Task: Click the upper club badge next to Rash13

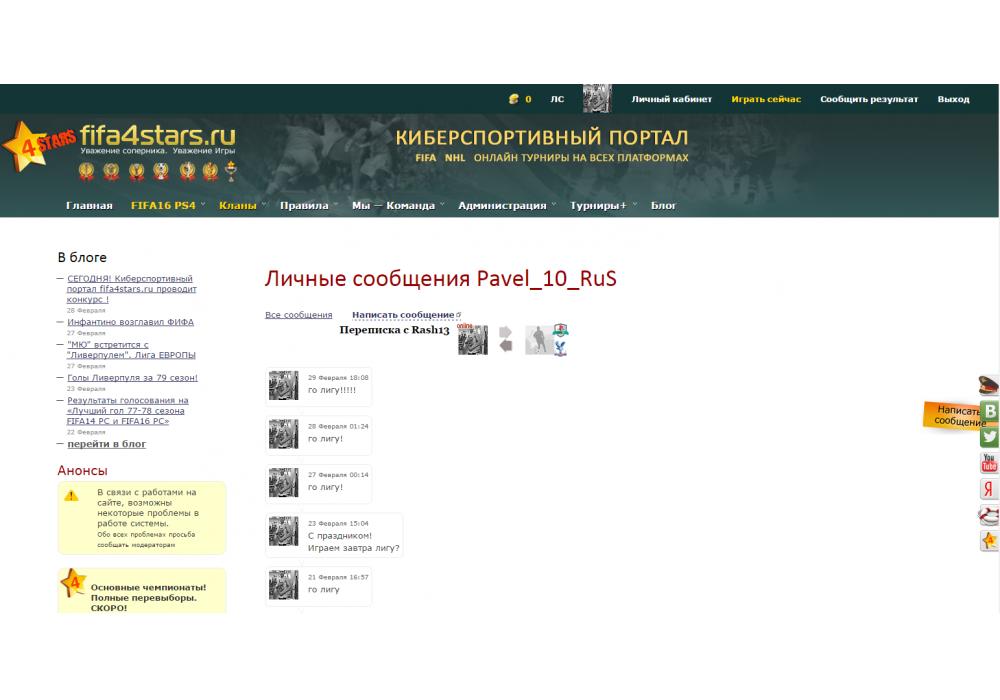Action: pyautogui.click(x=561, y=330)
